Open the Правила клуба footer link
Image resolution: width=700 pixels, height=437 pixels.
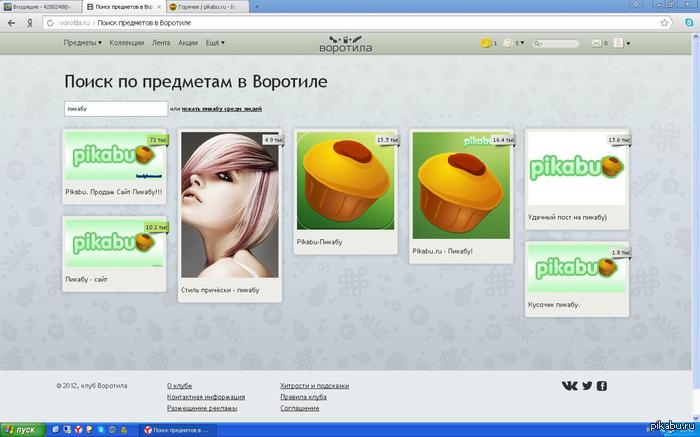pos(303,397)
